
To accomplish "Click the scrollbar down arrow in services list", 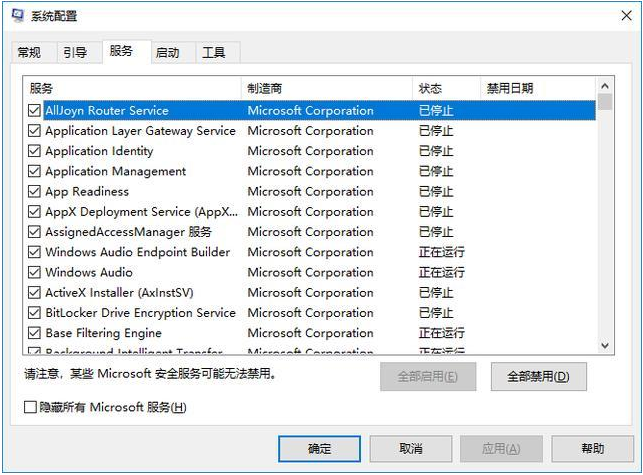I will tap(605, 344).
